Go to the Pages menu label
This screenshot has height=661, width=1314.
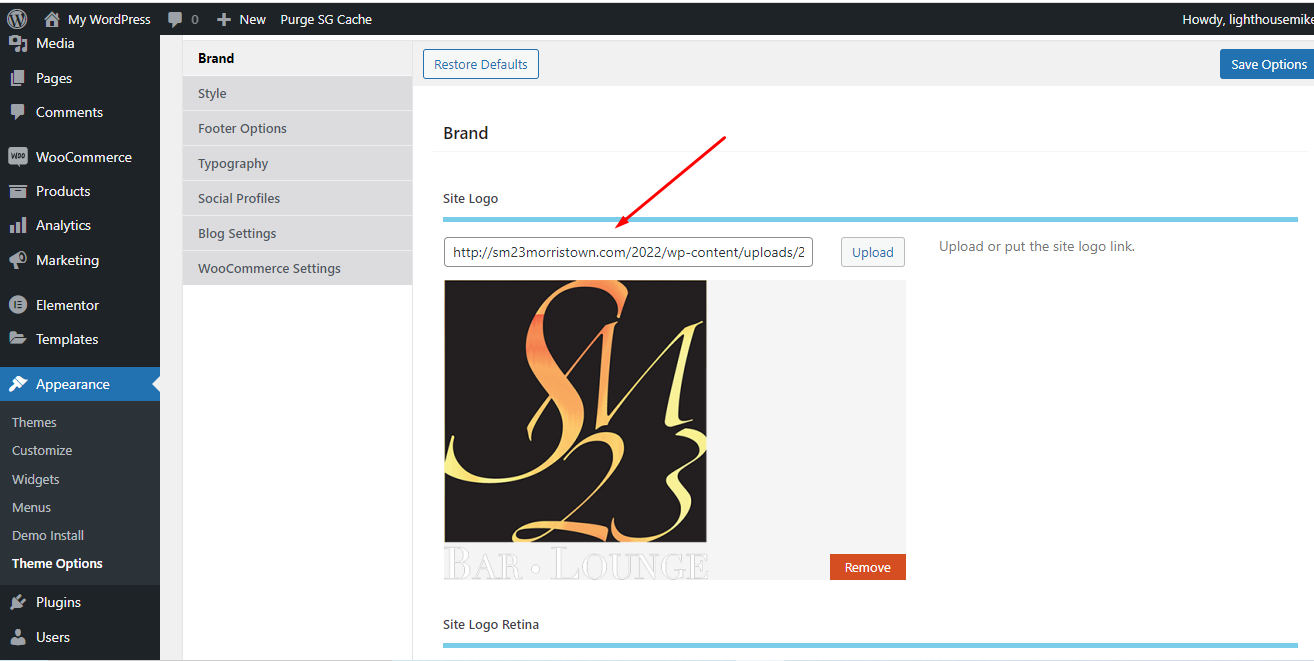(54, 78)
